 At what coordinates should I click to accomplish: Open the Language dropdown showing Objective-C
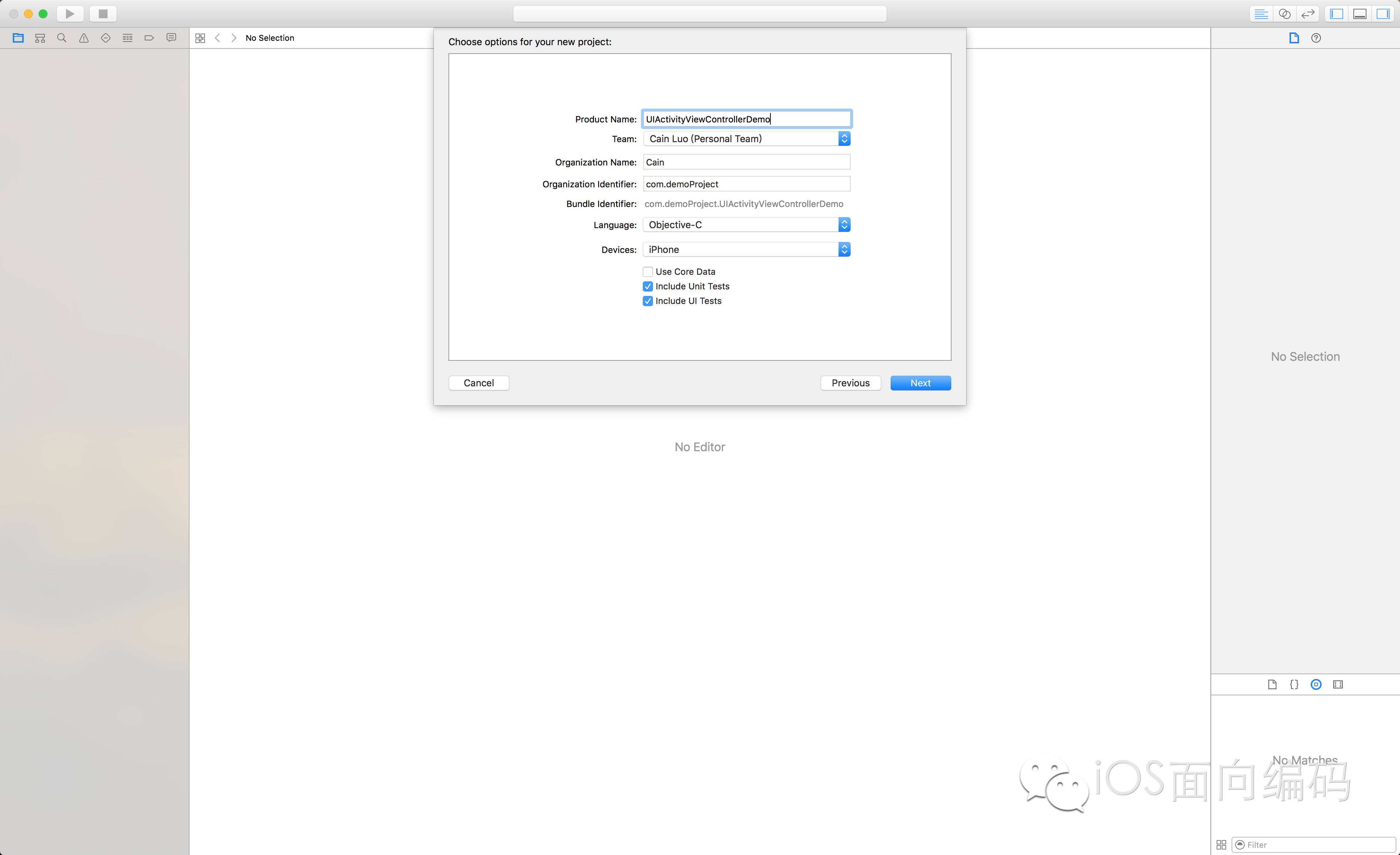(746, 225)
